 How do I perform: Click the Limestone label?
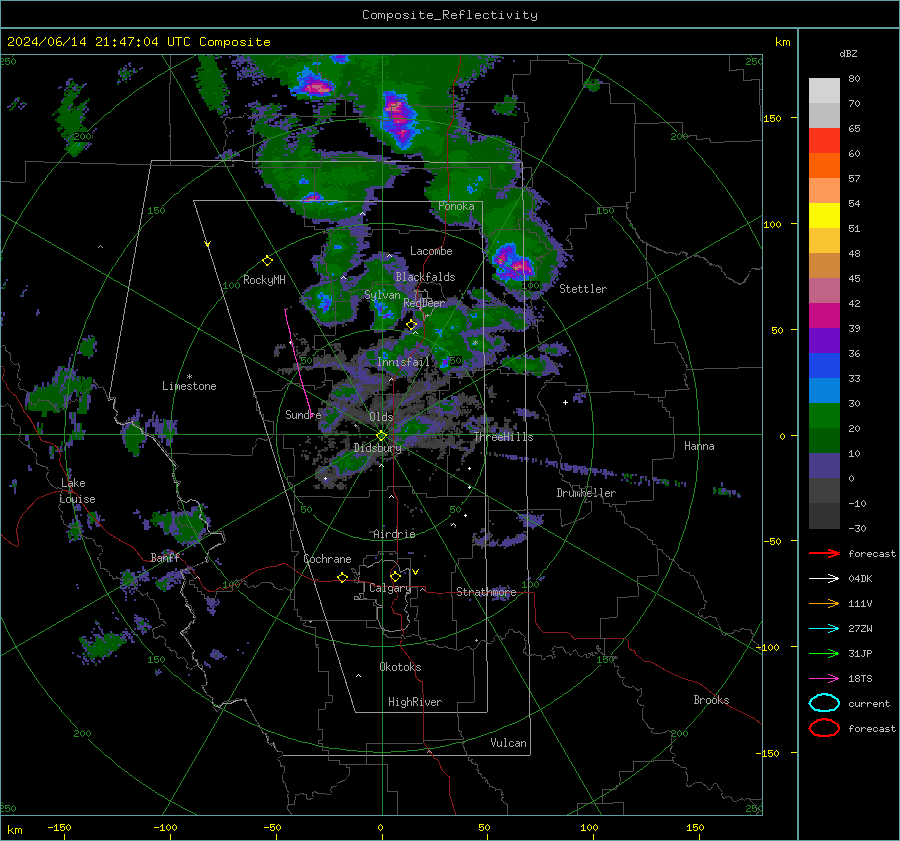tap(189, 386)
